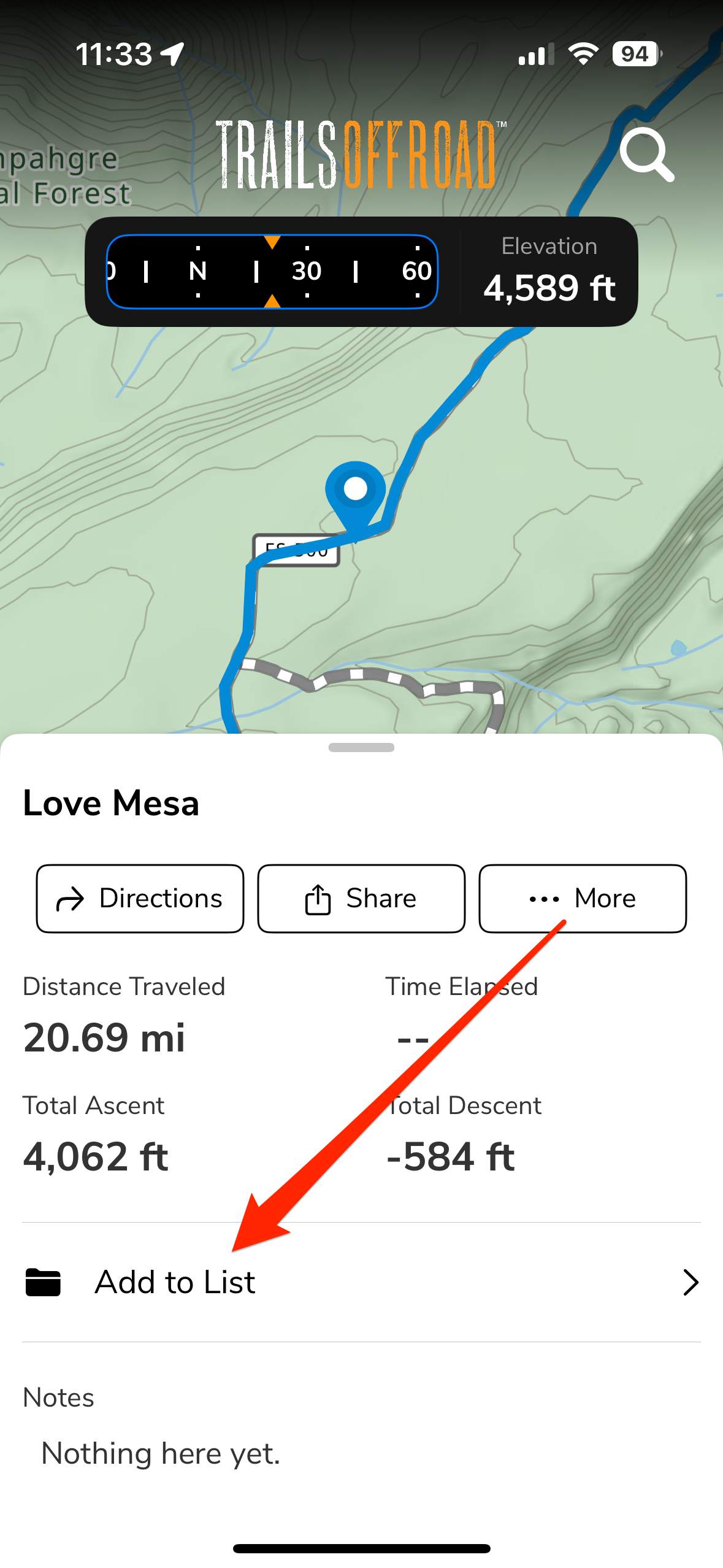Tap the three-dot More icon
The image size is (723, 1568).
[544, 899]
